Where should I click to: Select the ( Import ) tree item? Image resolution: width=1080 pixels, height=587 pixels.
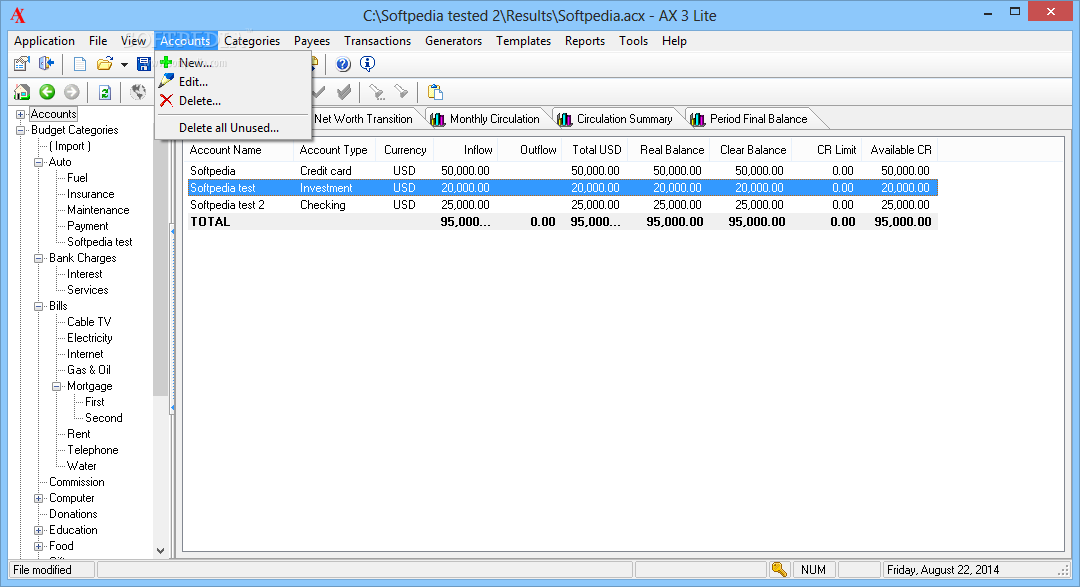point(70,146)
